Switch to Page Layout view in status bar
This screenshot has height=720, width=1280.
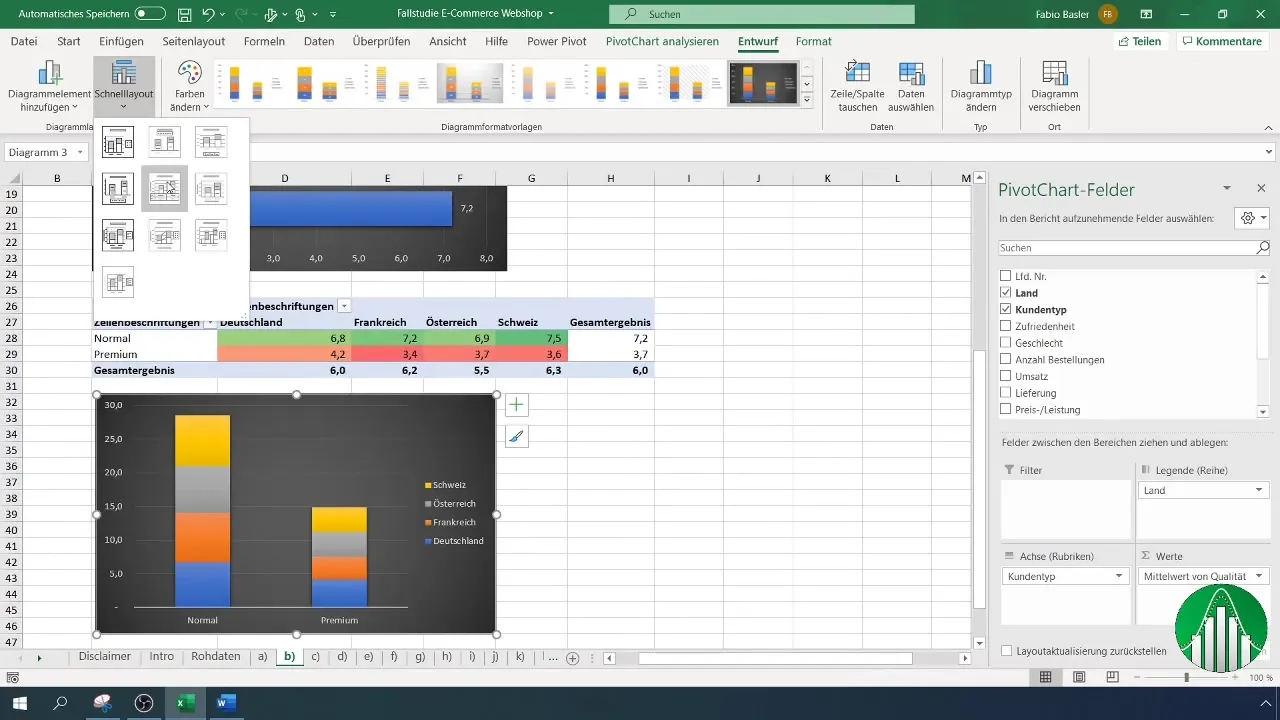click(x=1079, y=677)
